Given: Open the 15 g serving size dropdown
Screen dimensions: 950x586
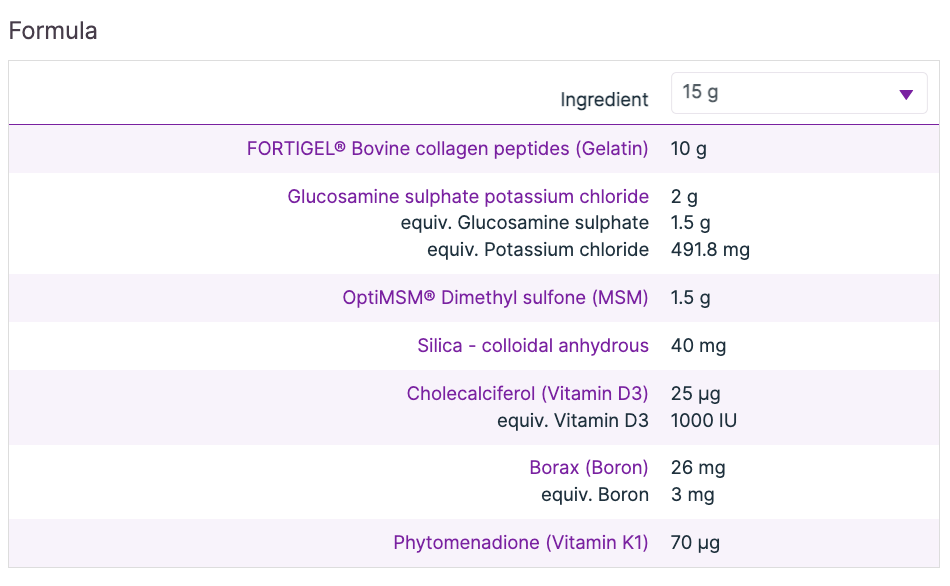Looking at the screenshot, I should click(x=798, y=93).
